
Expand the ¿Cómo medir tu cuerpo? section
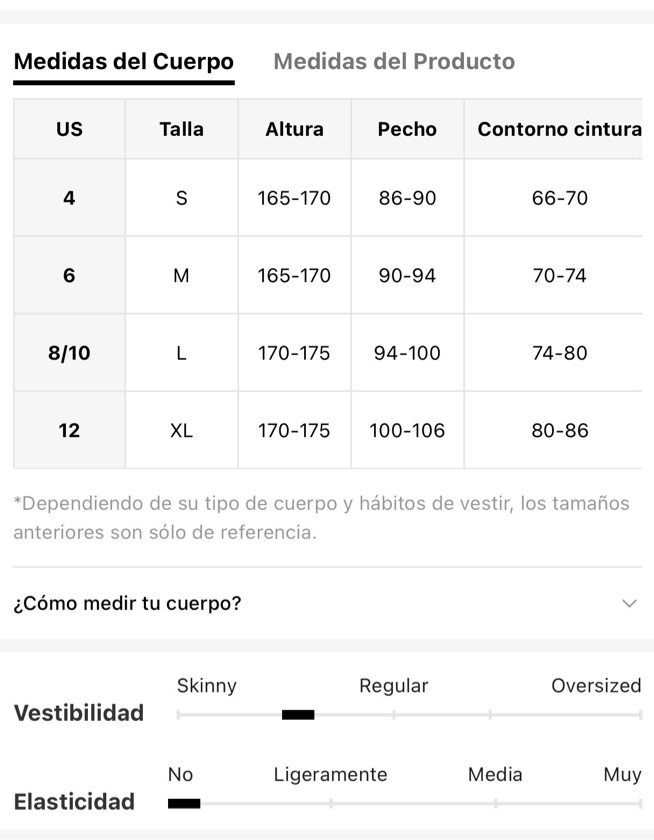pyautogui.click(x=327, y=603)
